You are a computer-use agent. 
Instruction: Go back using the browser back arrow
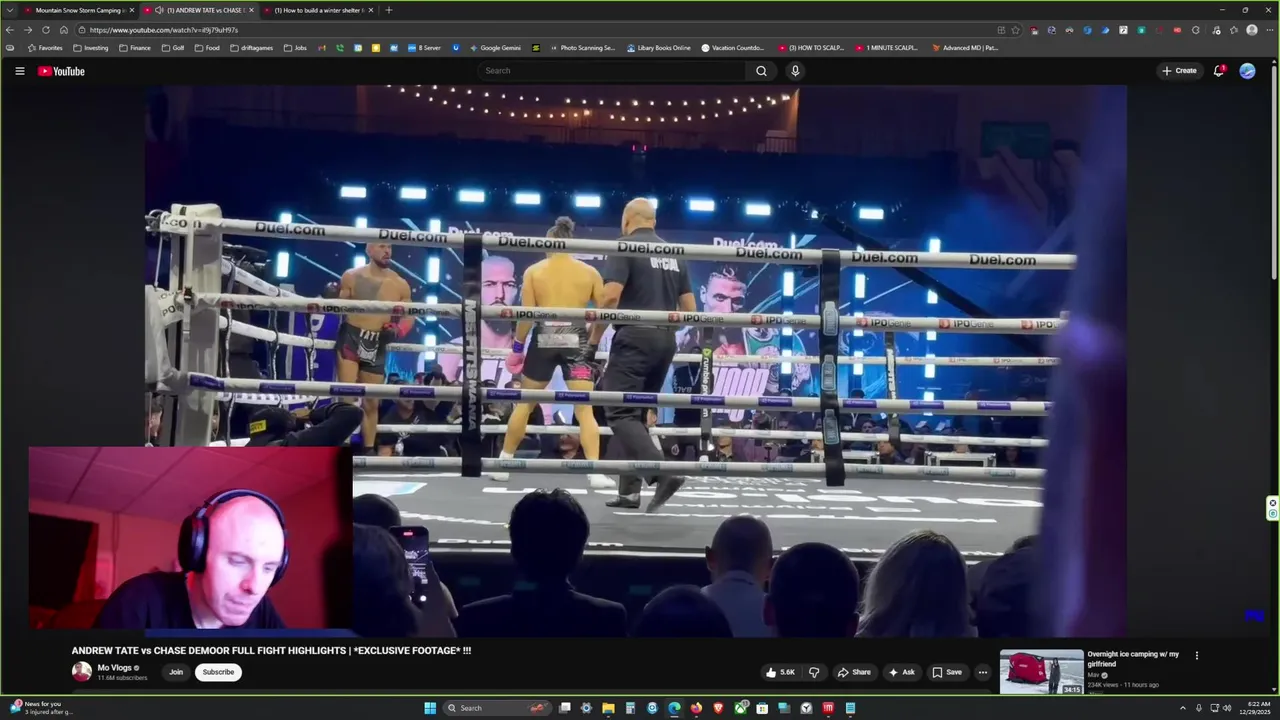tap(10, 30)
